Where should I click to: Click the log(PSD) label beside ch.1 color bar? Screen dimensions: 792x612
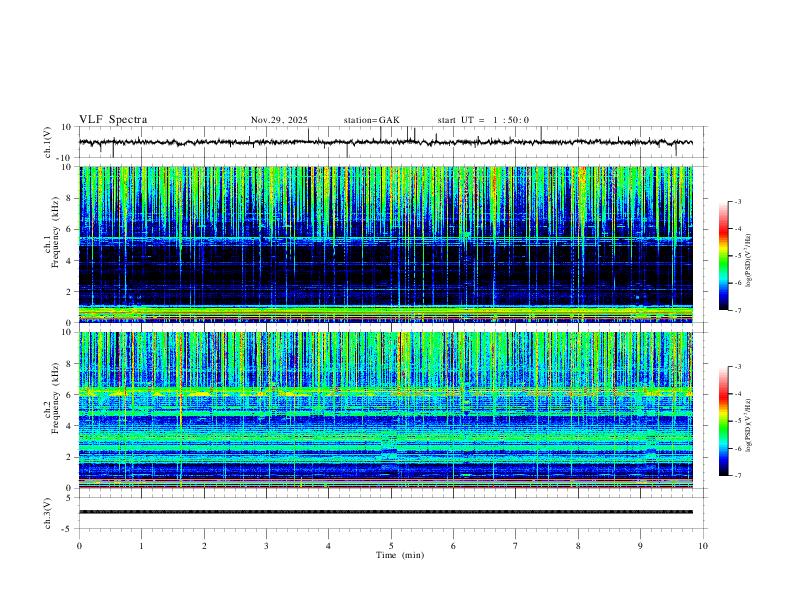749,261
